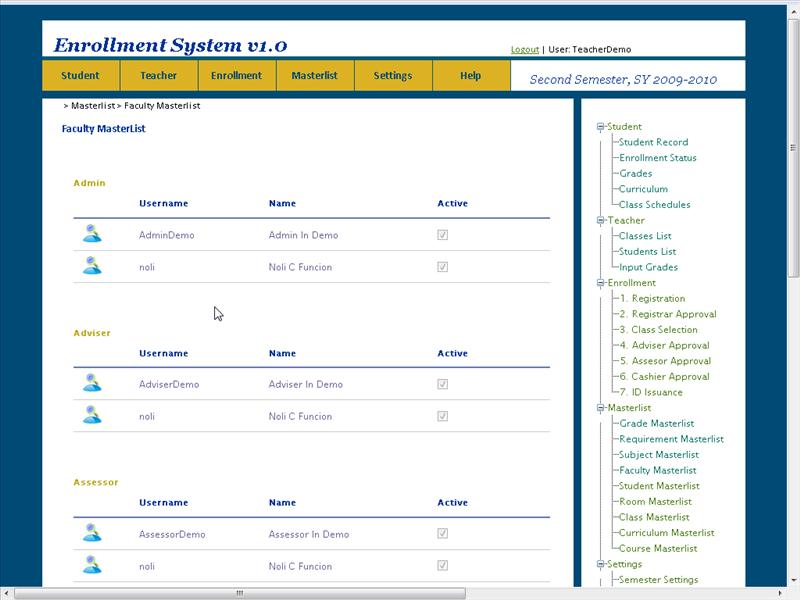Open Student Masterlist in sidebar
Image resolution: width=800 pixels, height=600 pixels.
659,486
